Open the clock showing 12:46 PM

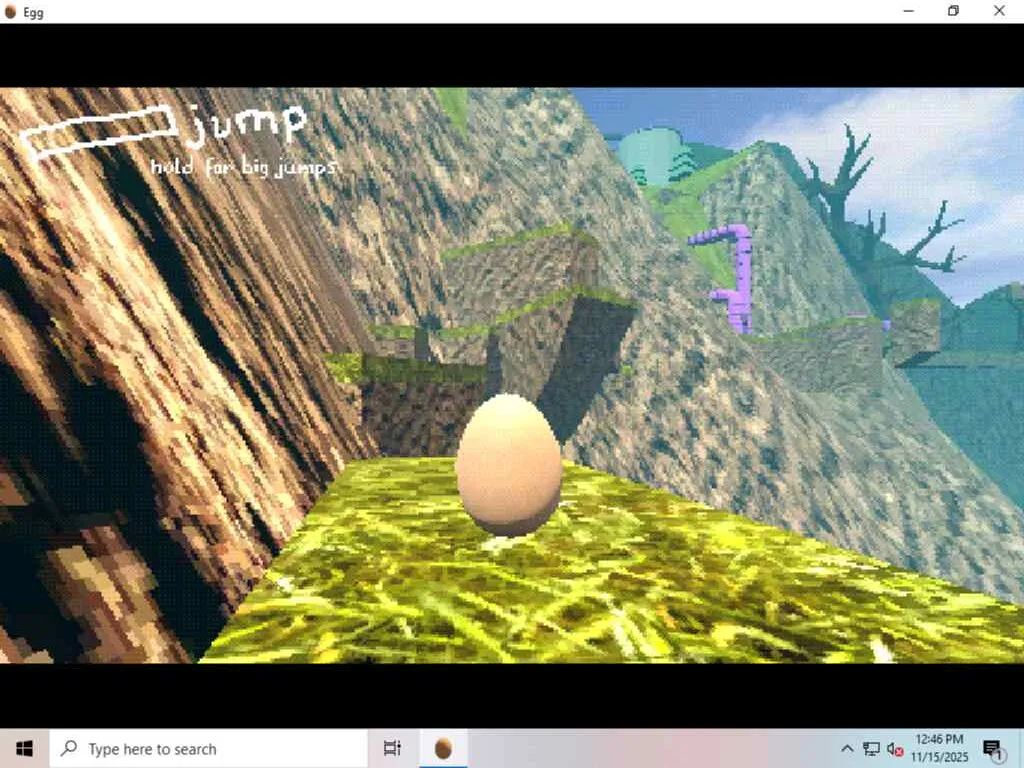939,748
